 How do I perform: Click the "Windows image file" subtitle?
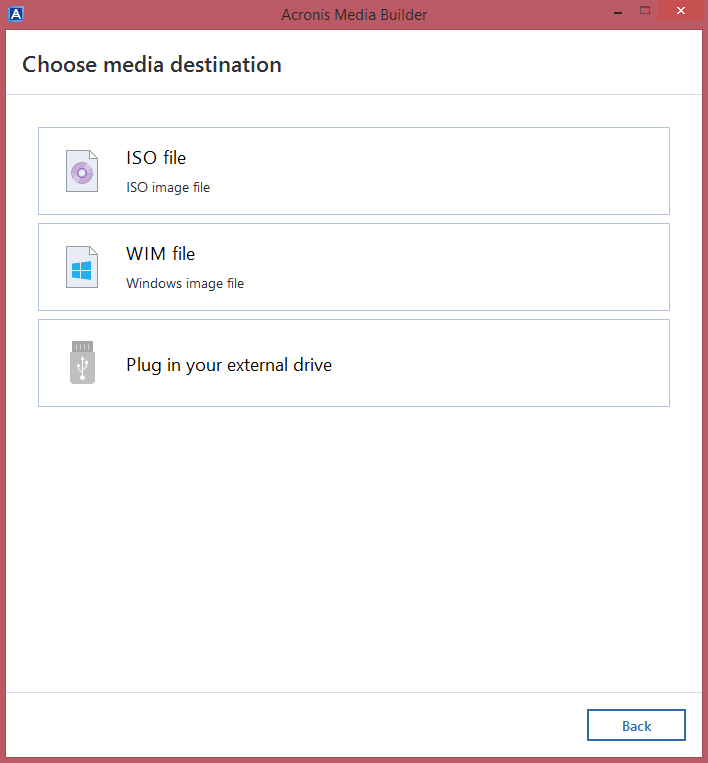click(x=185, y=283)
